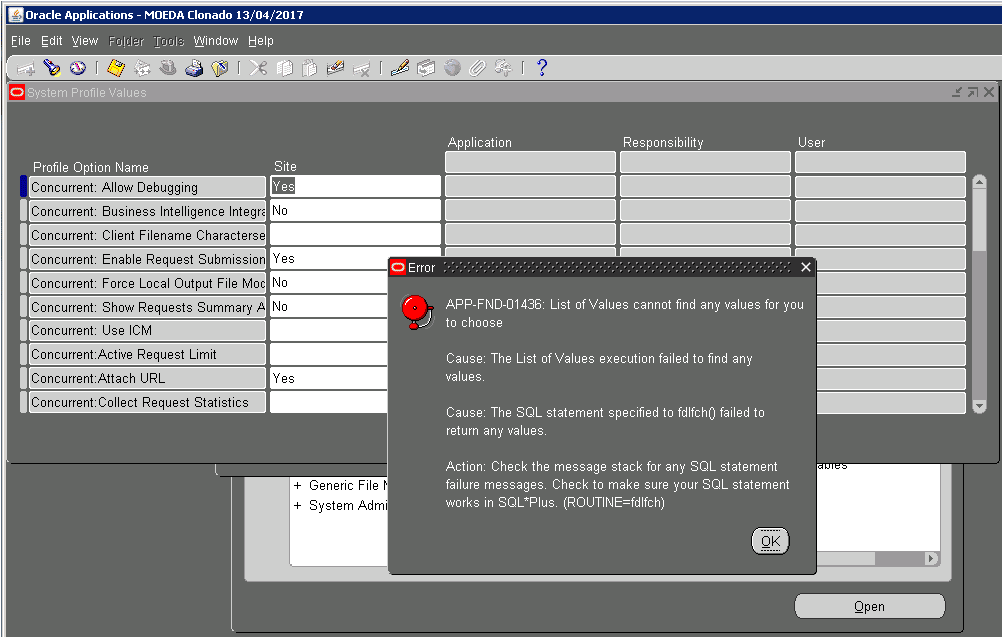
Task: Save using the yellow diskette icon
Action: [116, 68]
